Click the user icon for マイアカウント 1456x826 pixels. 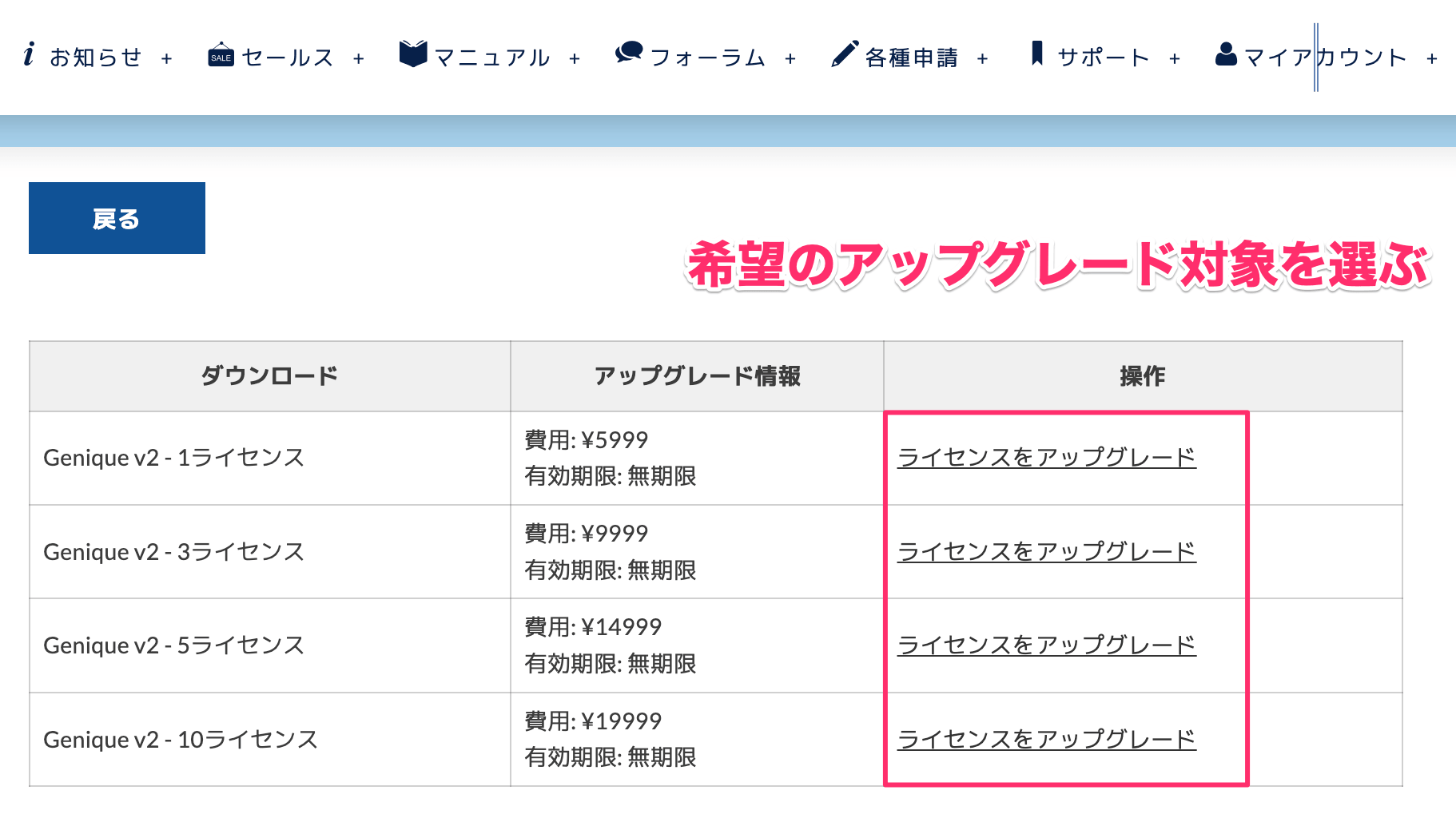[1226, 54]
